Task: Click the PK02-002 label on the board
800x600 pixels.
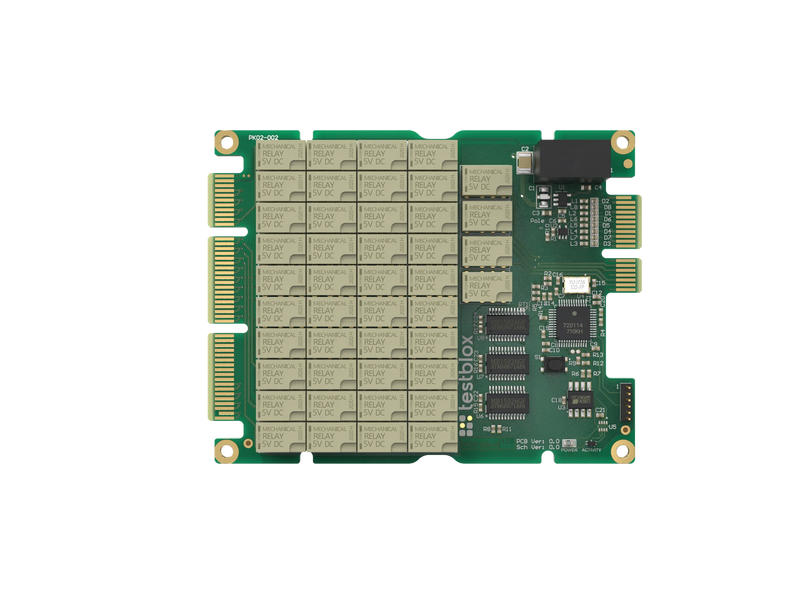Action: 263,138
